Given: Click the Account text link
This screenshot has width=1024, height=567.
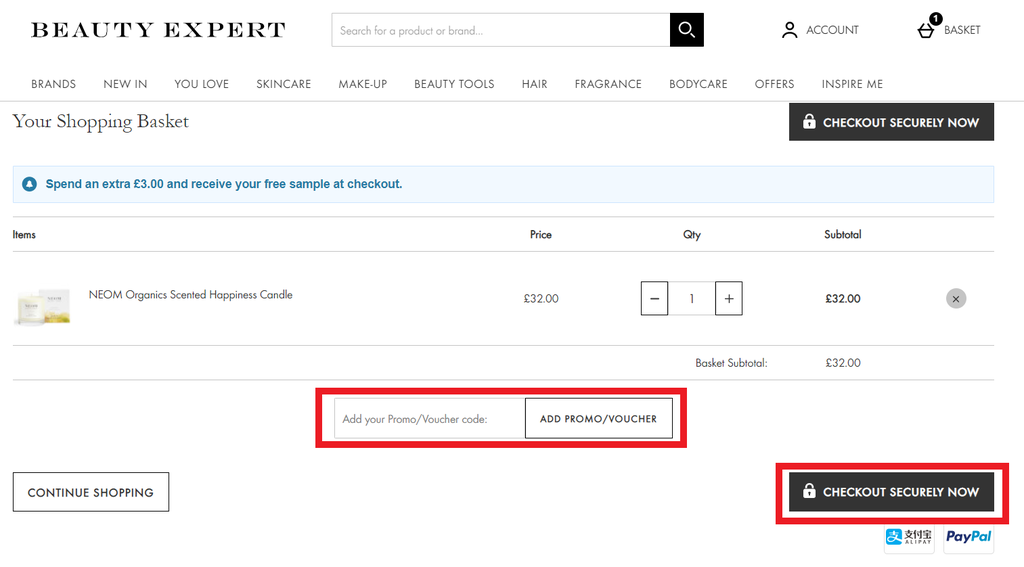Looking at the screenshot, I should [x=832, y=30].
